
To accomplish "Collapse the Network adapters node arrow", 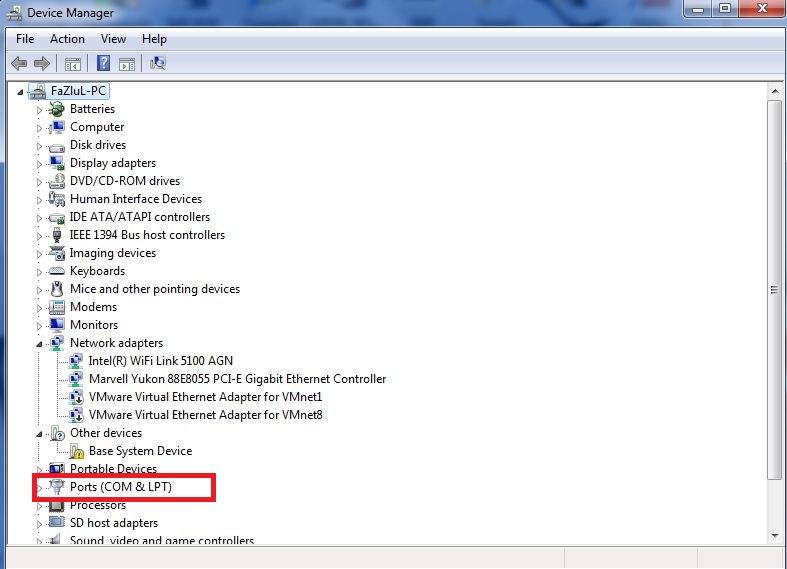I will pos(39,344).
